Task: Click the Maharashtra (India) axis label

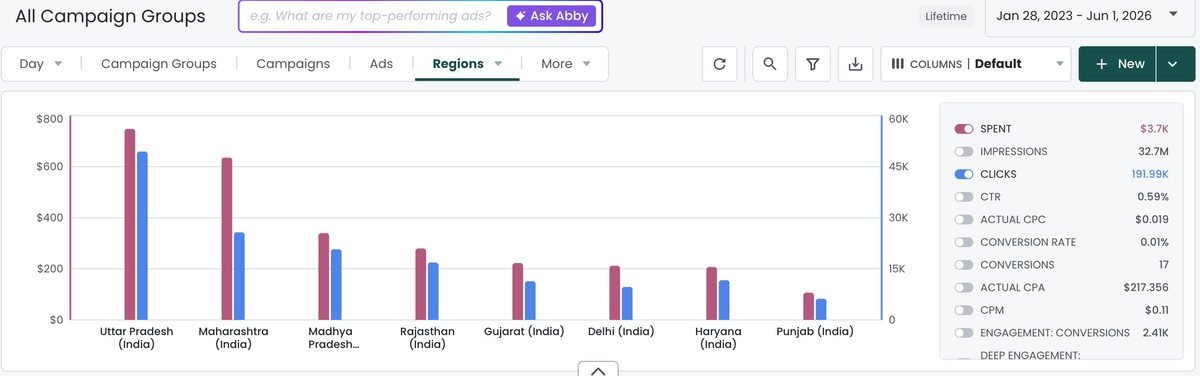Action: (233, 337)
